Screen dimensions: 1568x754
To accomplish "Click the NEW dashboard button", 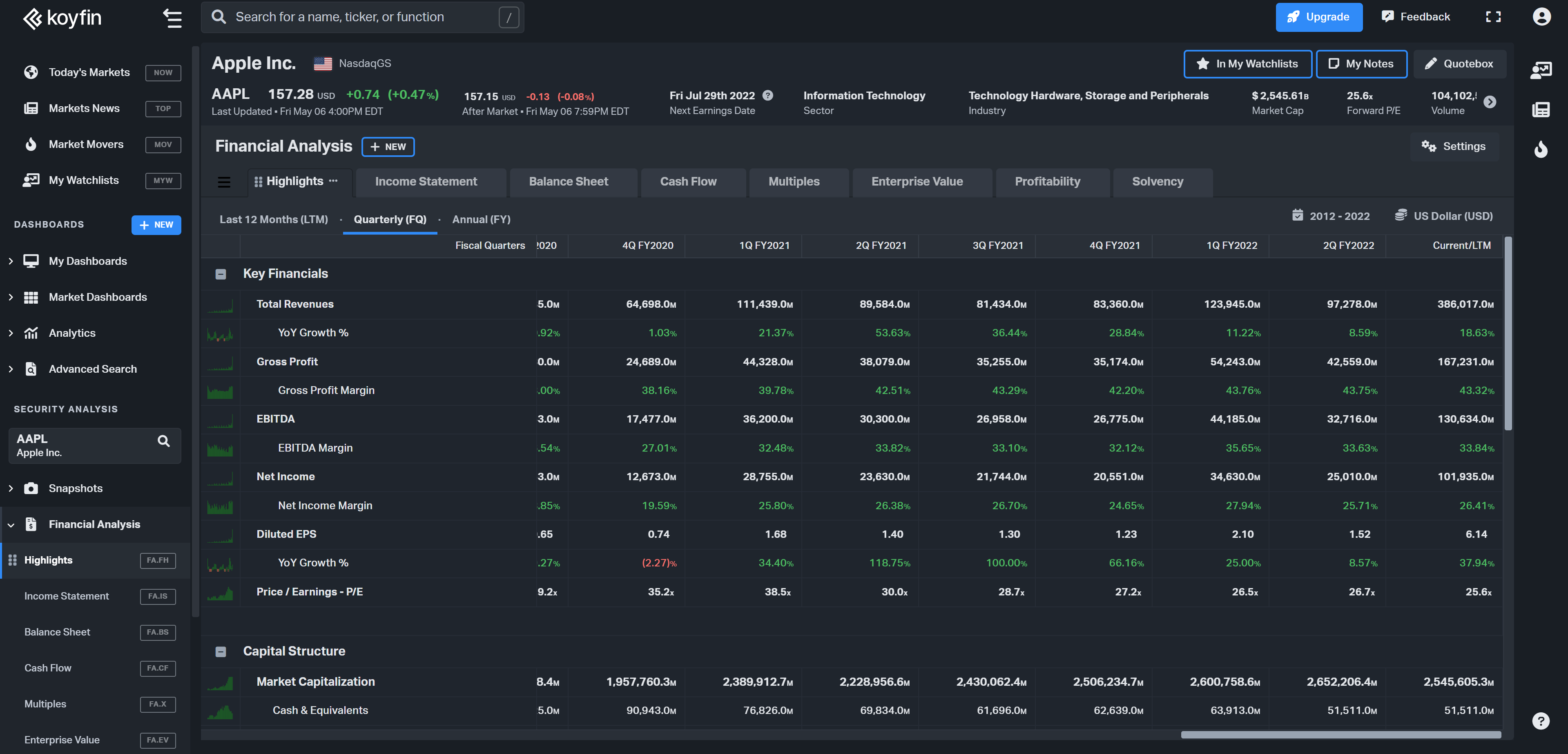I will point(156,225).
